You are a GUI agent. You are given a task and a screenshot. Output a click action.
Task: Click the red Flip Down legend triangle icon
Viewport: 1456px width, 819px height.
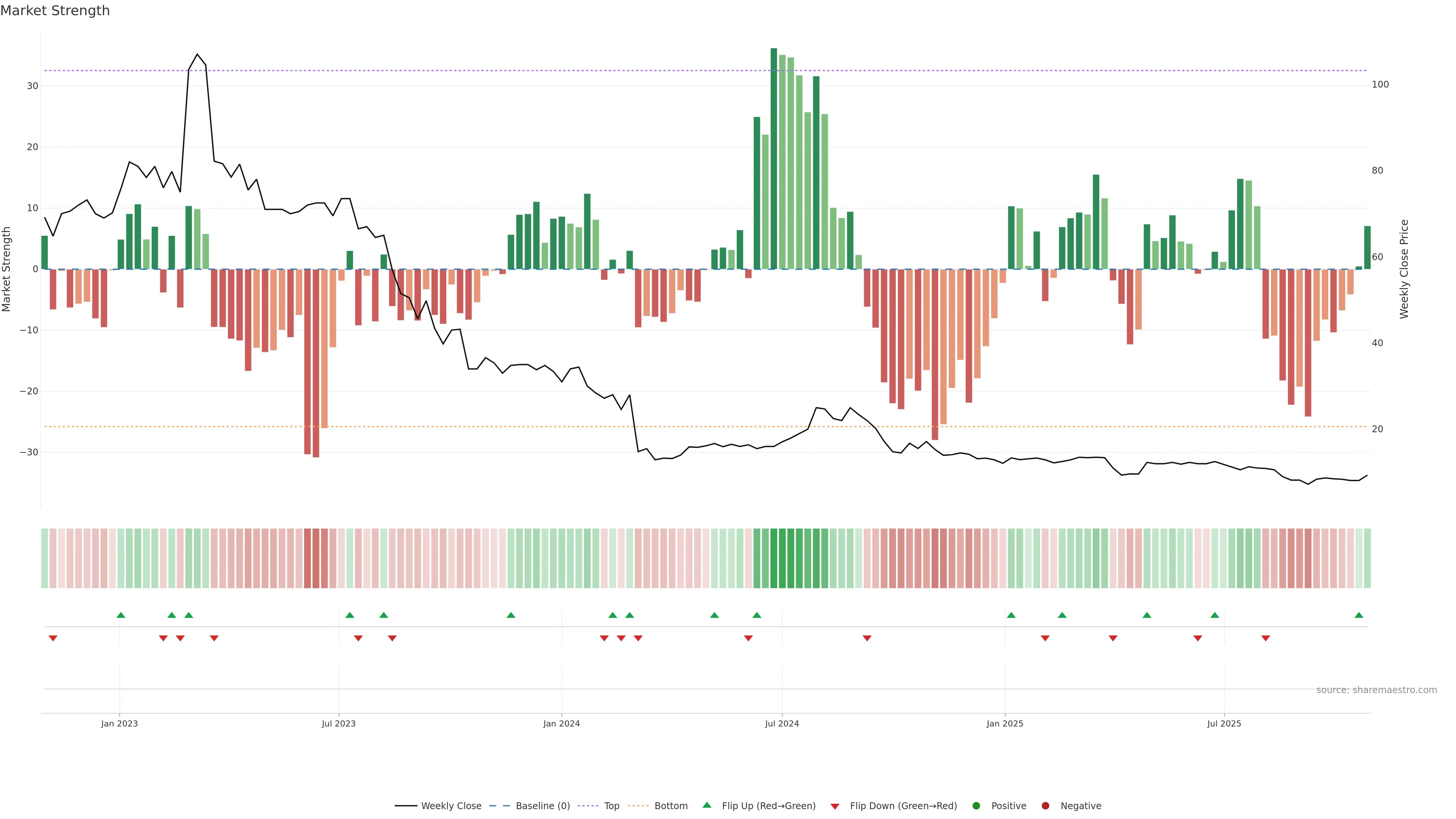835,806
